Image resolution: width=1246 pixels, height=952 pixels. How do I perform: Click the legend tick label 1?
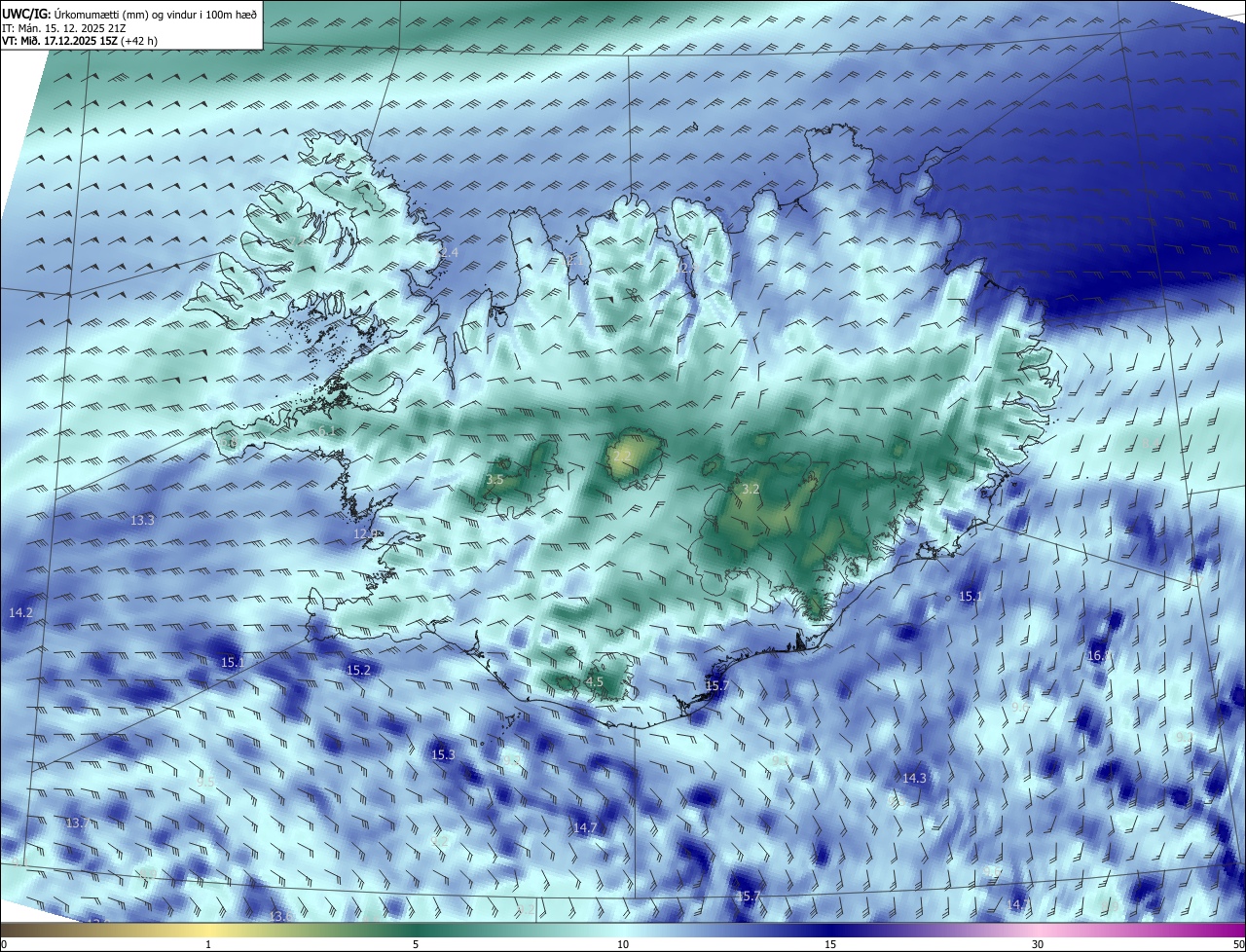click(208, 945)
